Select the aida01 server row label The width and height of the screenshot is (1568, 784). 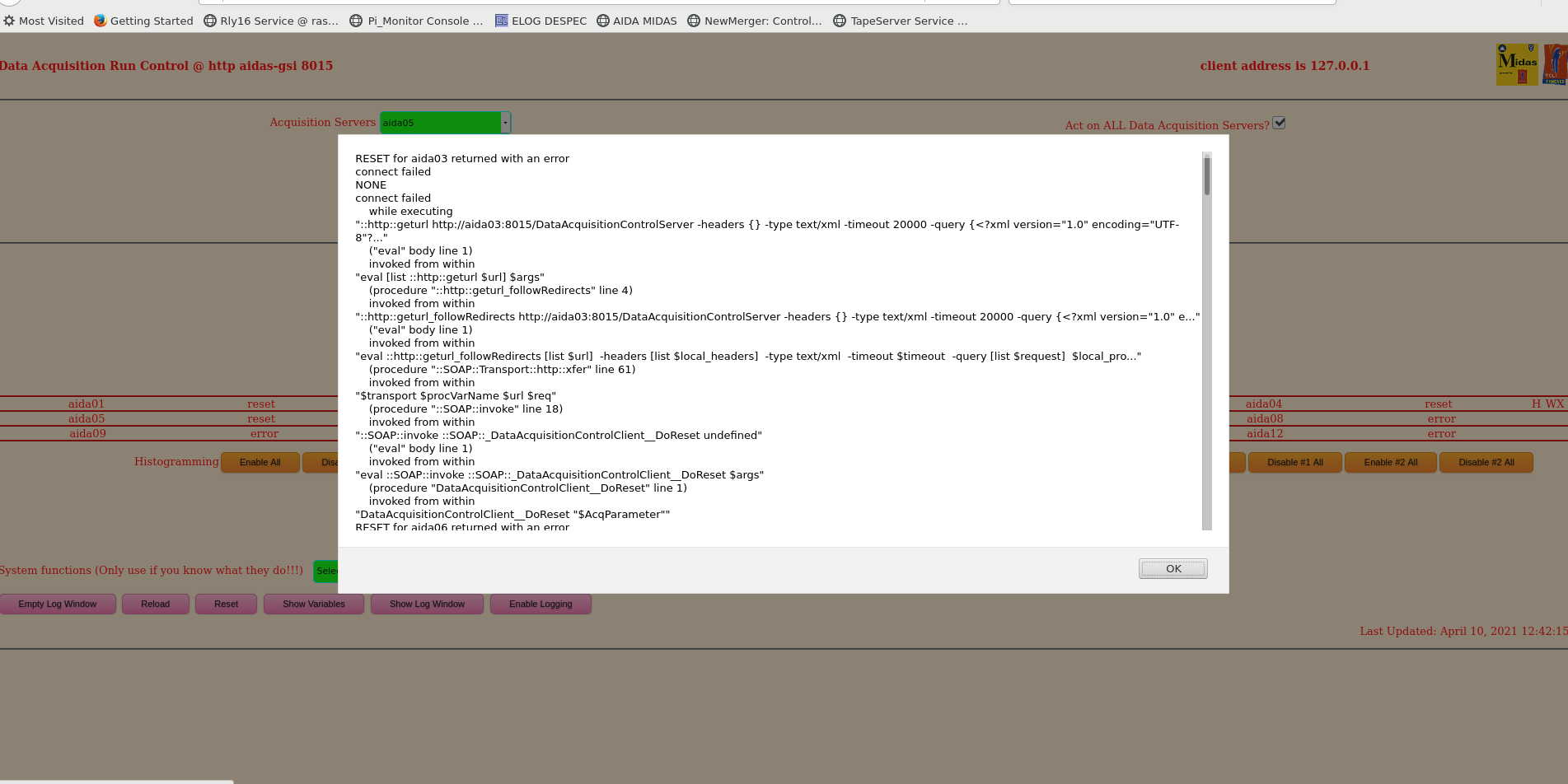point(87,404)
